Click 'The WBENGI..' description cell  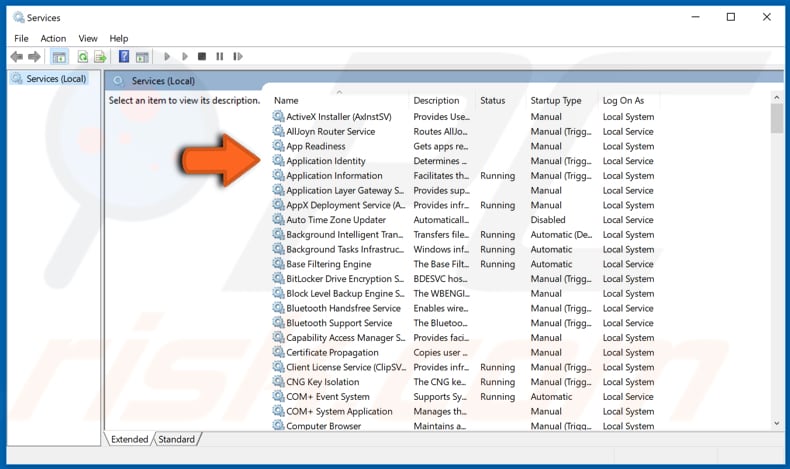coord(441,293)
